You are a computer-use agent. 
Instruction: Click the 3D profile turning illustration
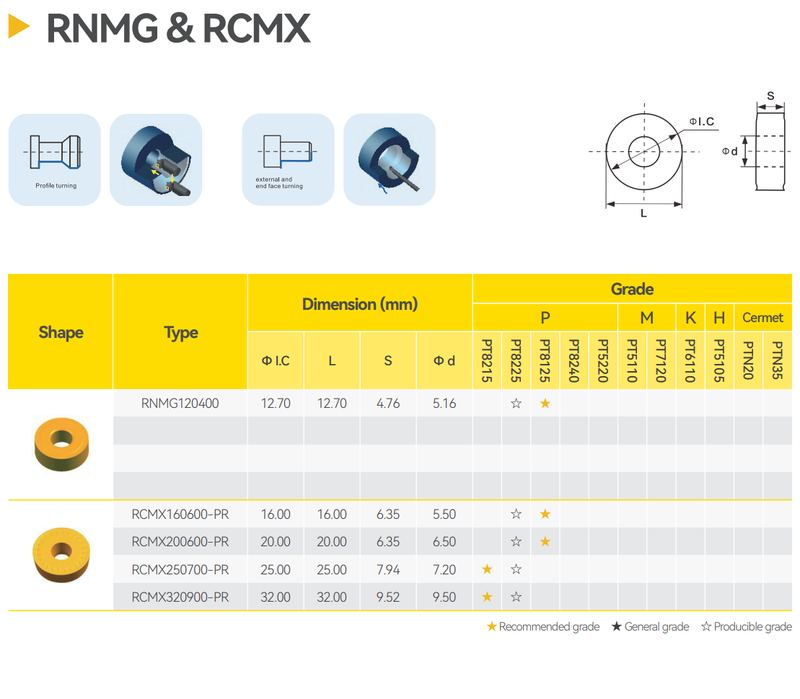pyautogui.click(x=156, y=160)
